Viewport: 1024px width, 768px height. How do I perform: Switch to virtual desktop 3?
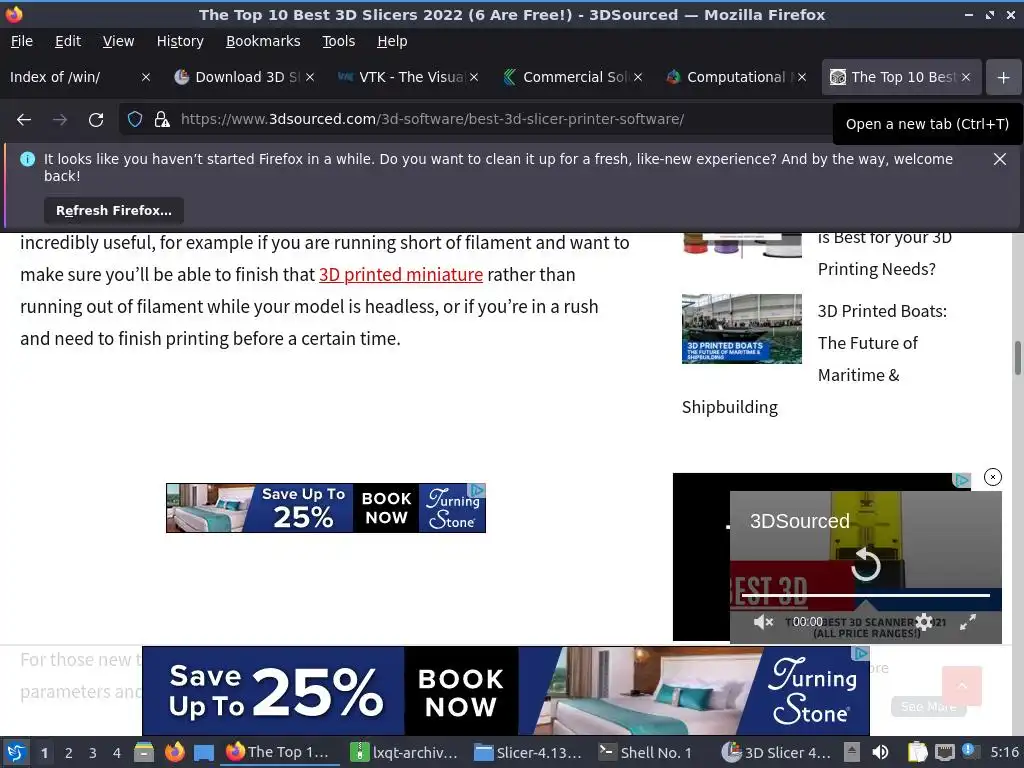click(x=93, y=753)
